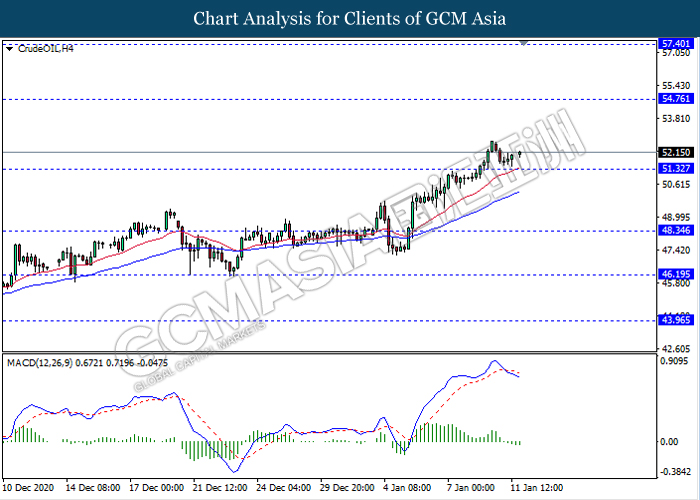Select the 54.761 price level label
The height and width of the screenshot is (500, 700).
point(676,99)
